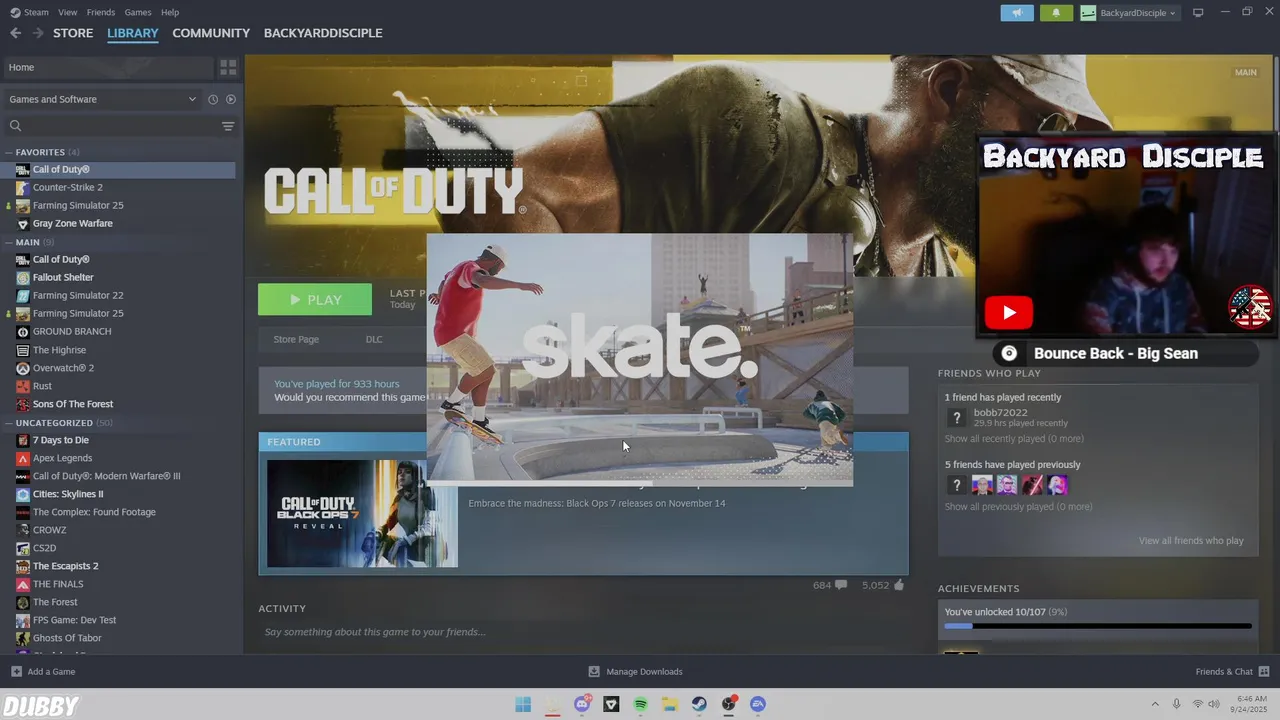Open OBS Studio from the taskbar

point(729,704)
